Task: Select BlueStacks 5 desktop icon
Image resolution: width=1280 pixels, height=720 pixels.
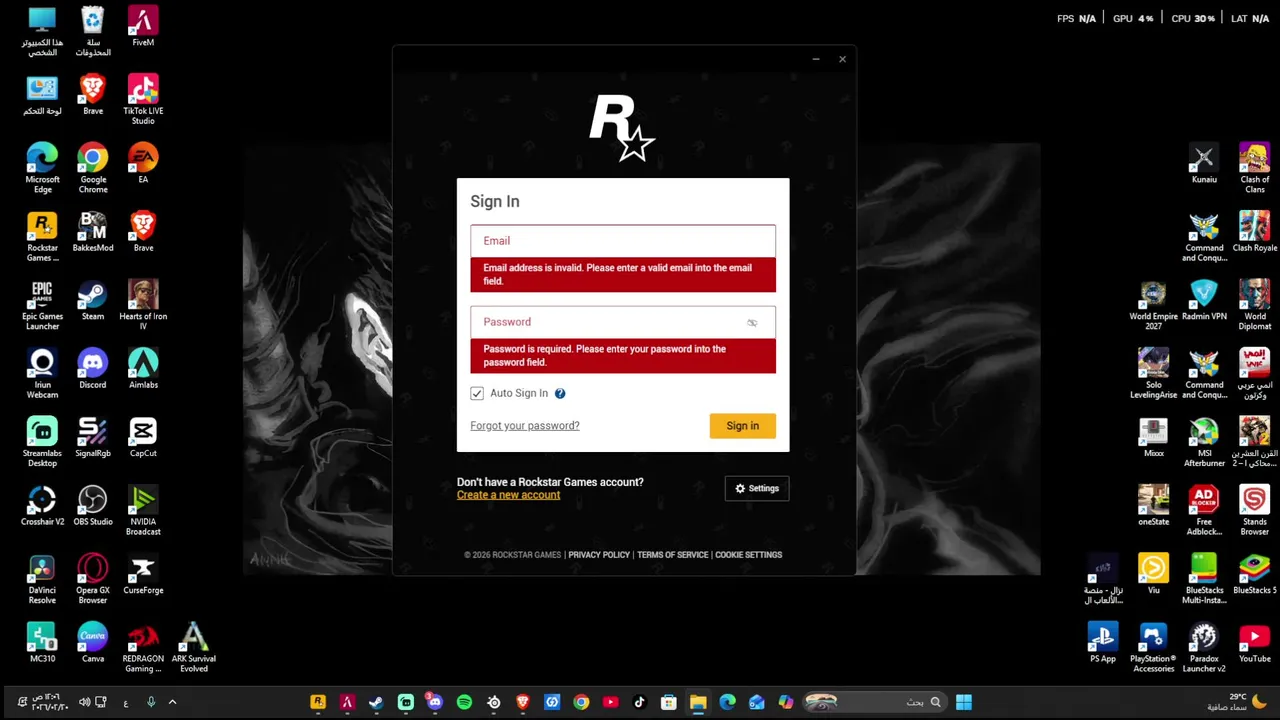Action: [x=1255, y=574]
